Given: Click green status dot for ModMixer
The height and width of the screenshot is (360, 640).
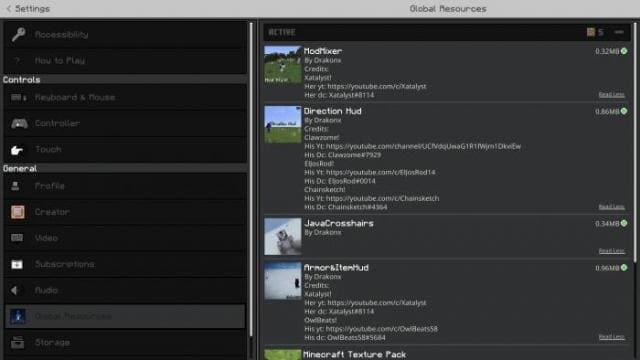Looking at the screenshot, I should (x=624, y=51).
